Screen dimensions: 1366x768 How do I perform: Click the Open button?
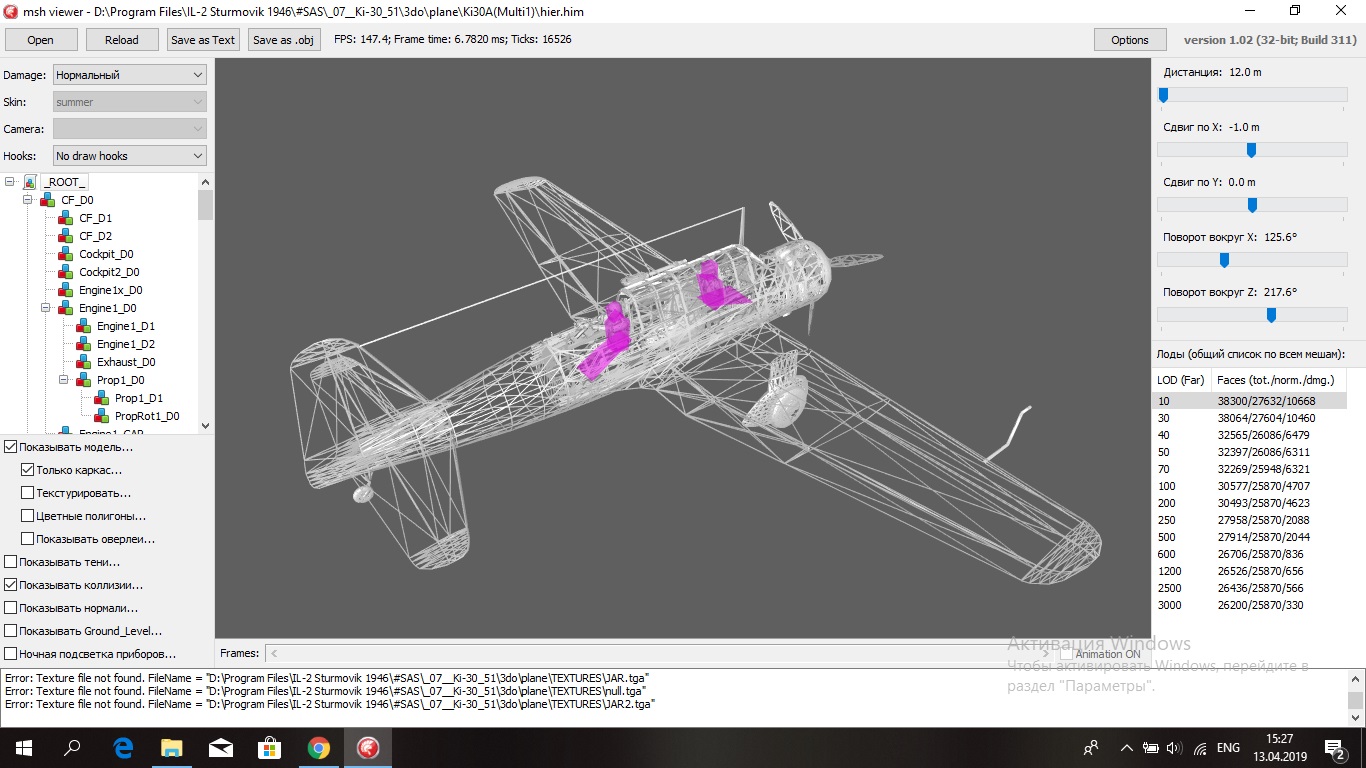coord(41,40)
